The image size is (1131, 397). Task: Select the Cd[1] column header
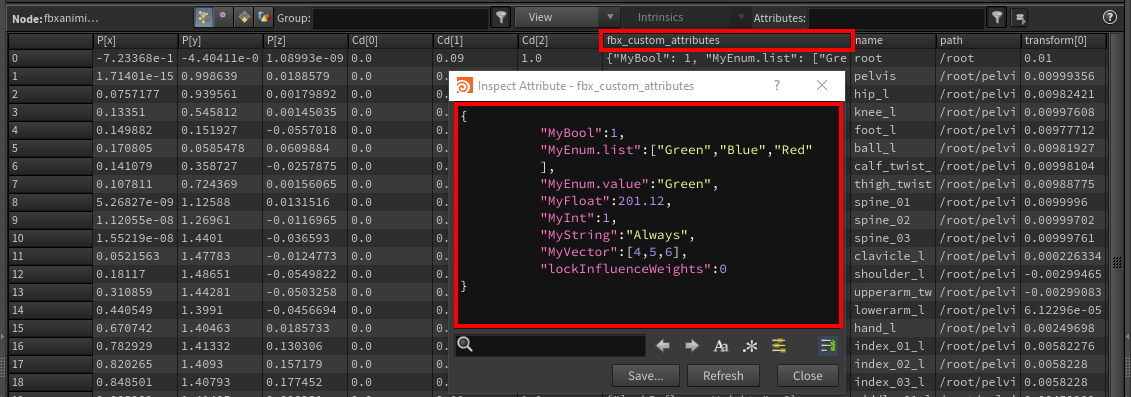coord(475,41)
